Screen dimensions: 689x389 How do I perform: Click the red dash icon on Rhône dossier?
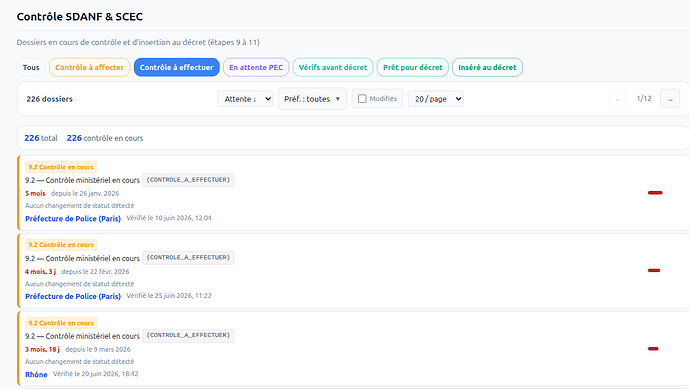pyautogui.click(x=653, y=349)
